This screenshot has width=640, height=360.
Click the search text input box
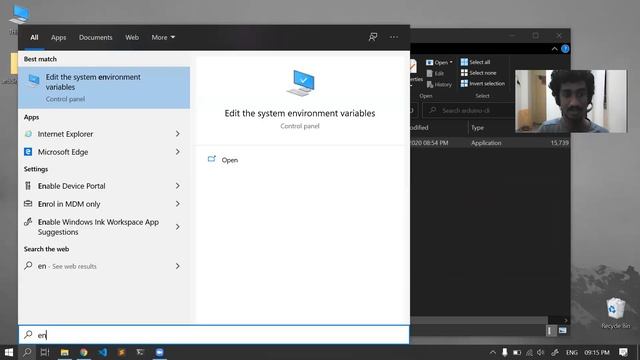[214, 335]
